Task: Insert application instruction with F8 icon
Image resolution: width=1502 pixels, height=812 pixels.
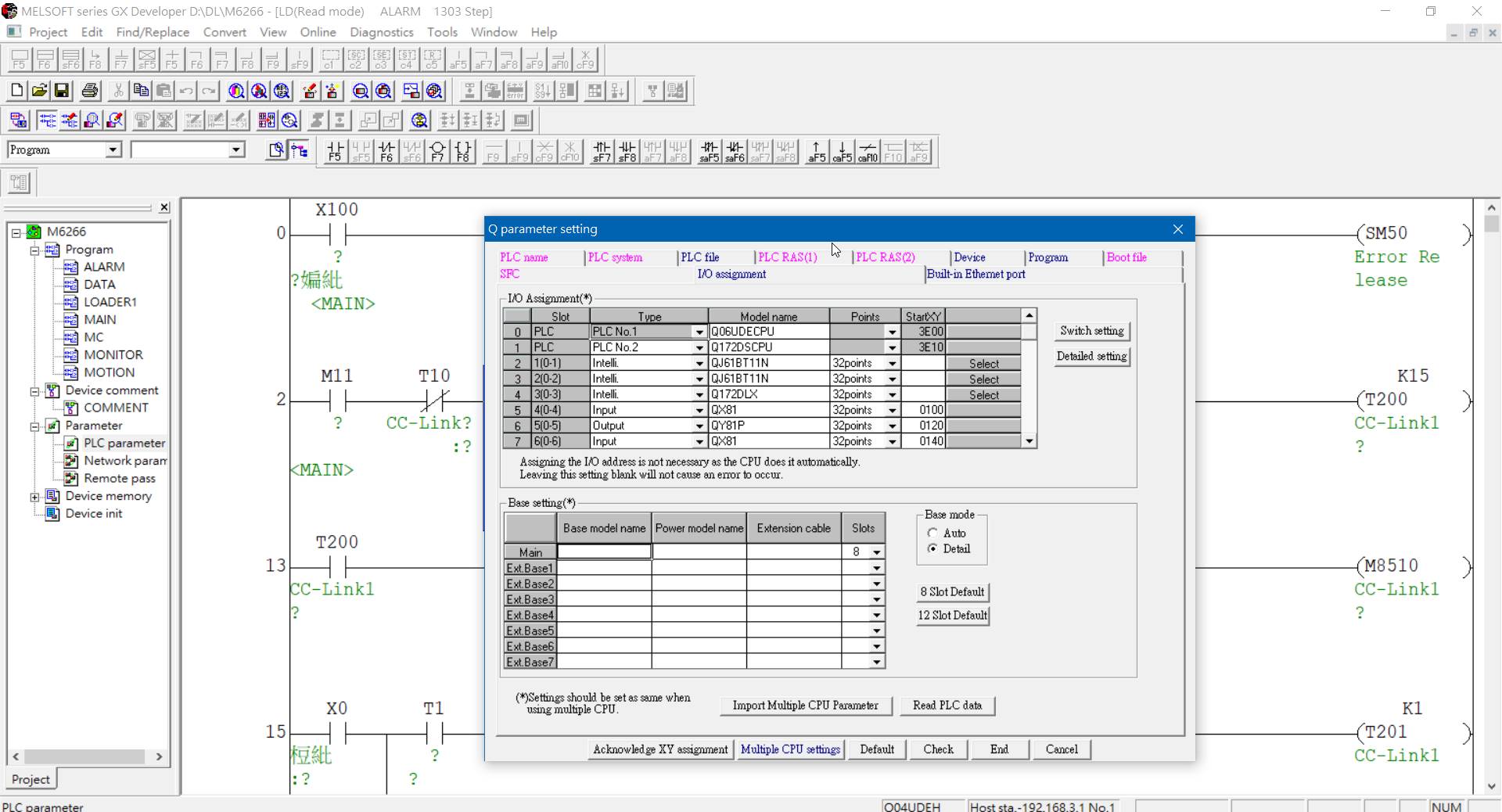Action: pyautogui.click(x=463, y=151)
